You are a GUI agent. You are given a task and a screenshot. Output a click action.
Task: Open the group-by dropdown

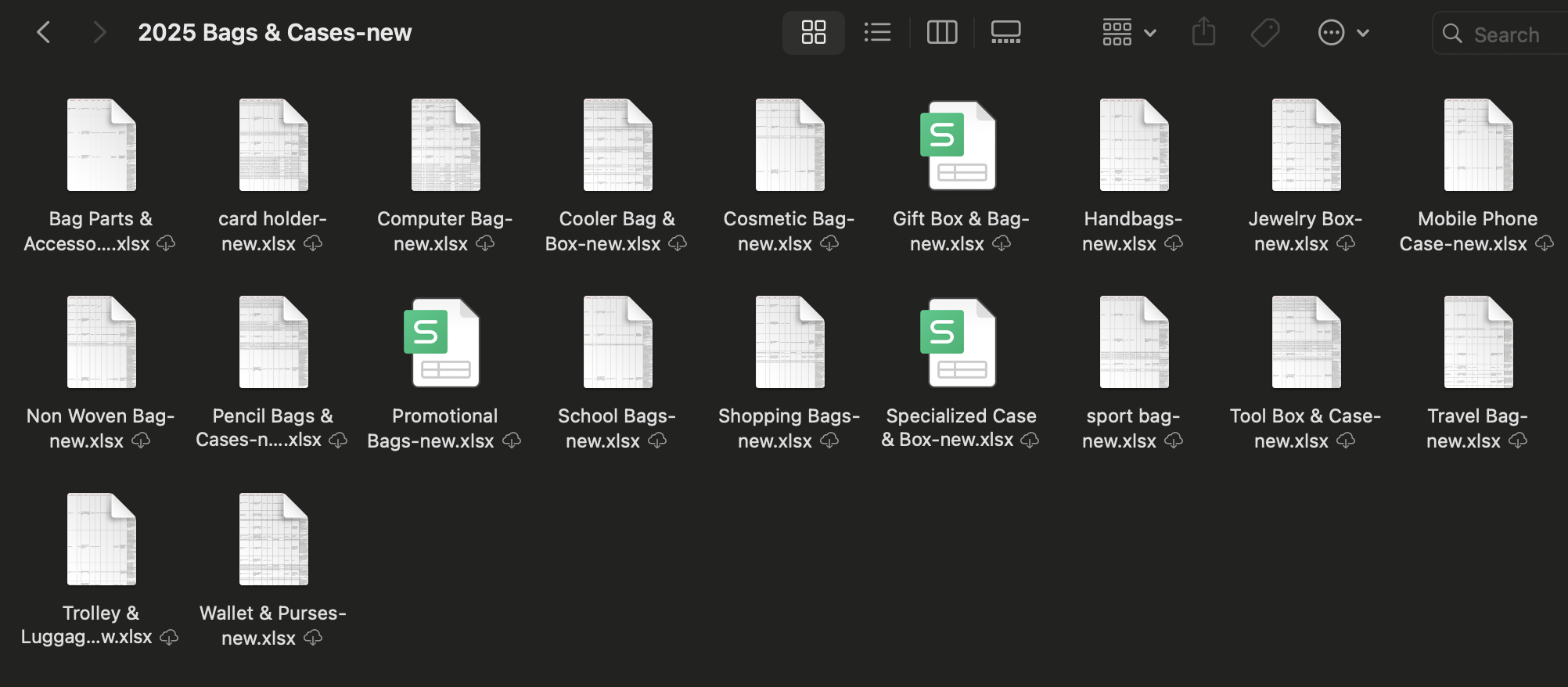coord(1129,33)
